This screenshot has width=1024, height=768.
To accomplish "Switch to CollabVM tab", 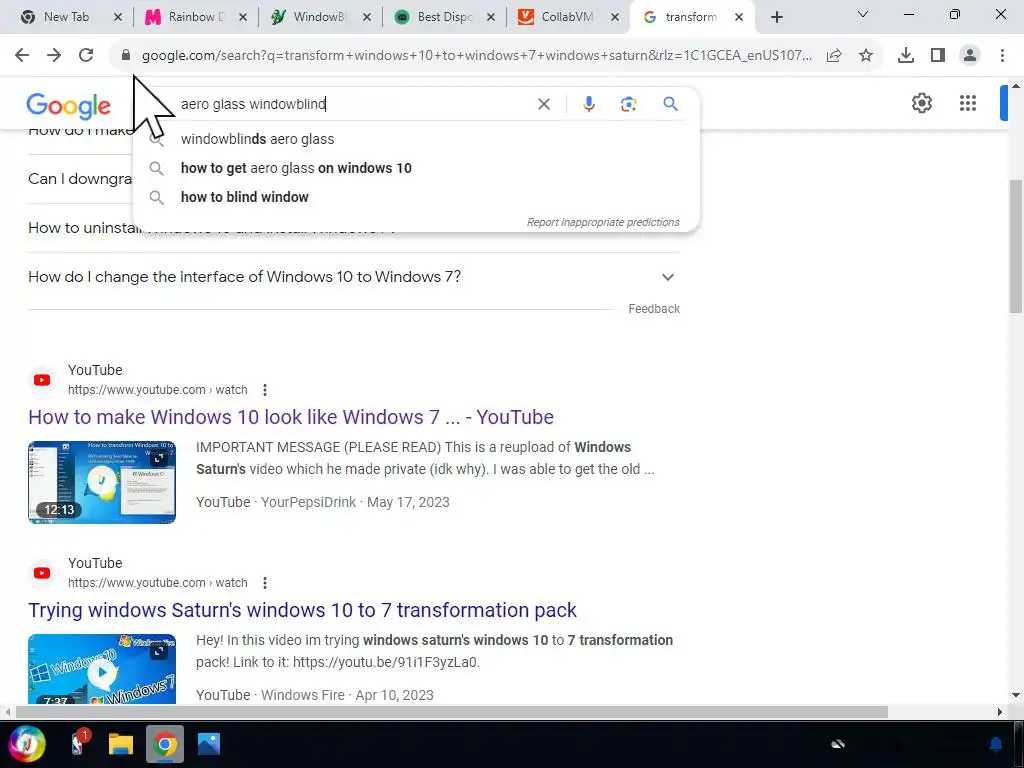I will coord(567,17).
